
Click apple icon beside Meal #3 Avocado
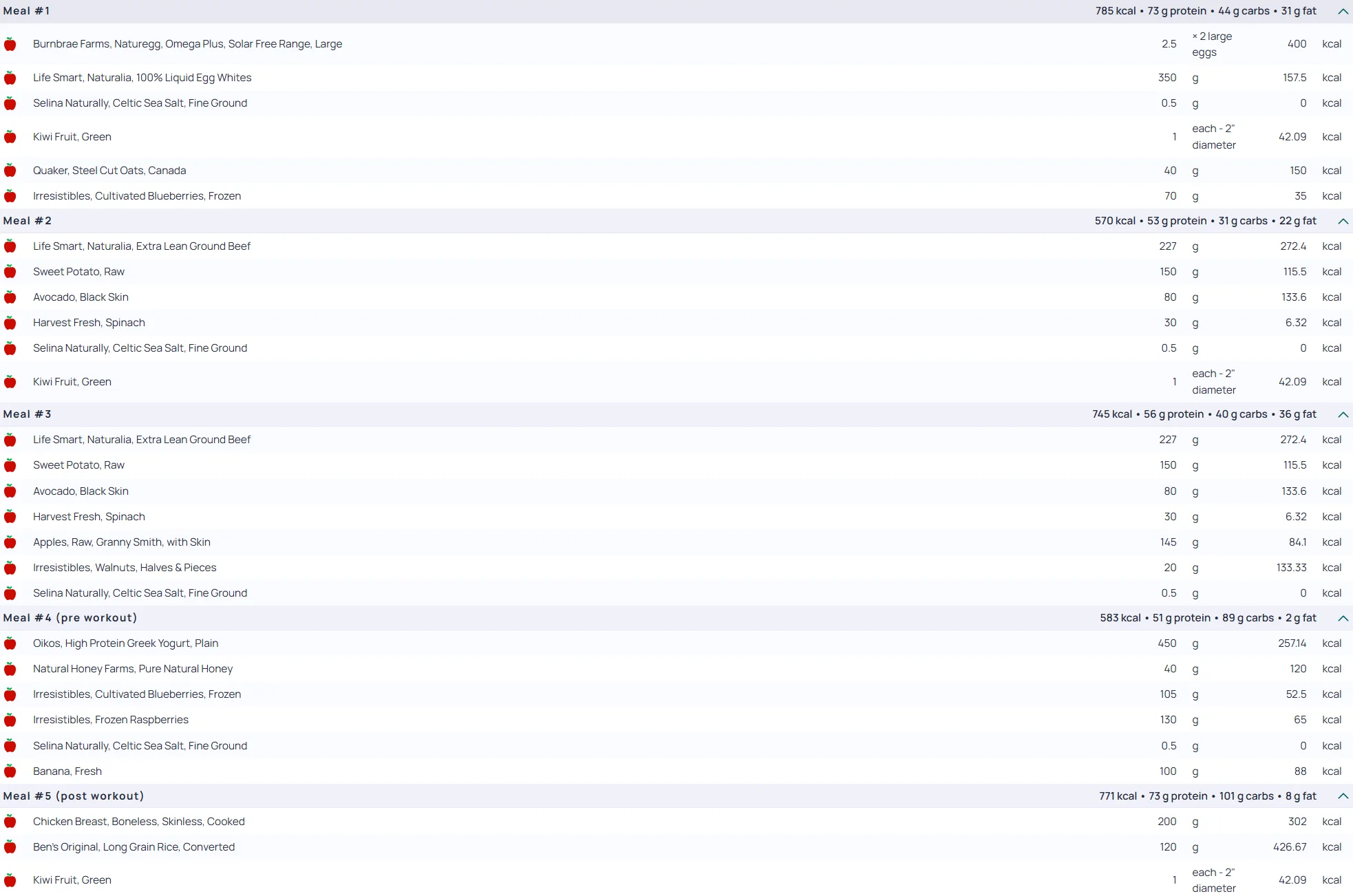coord(10,491)
